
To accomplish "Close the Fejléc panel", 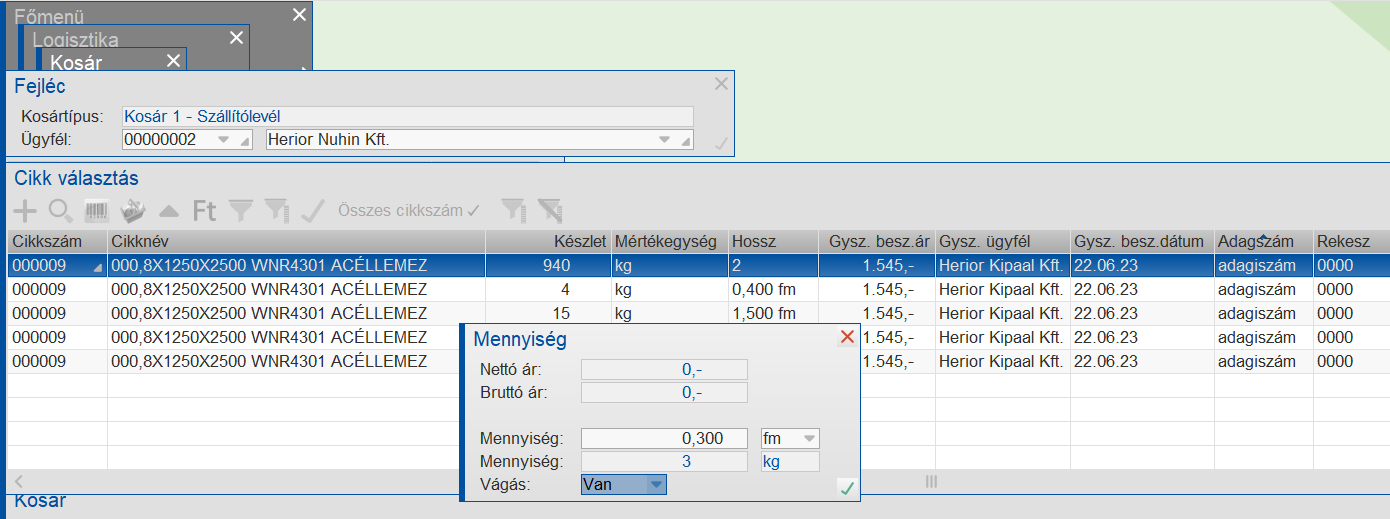I will 721,84.
